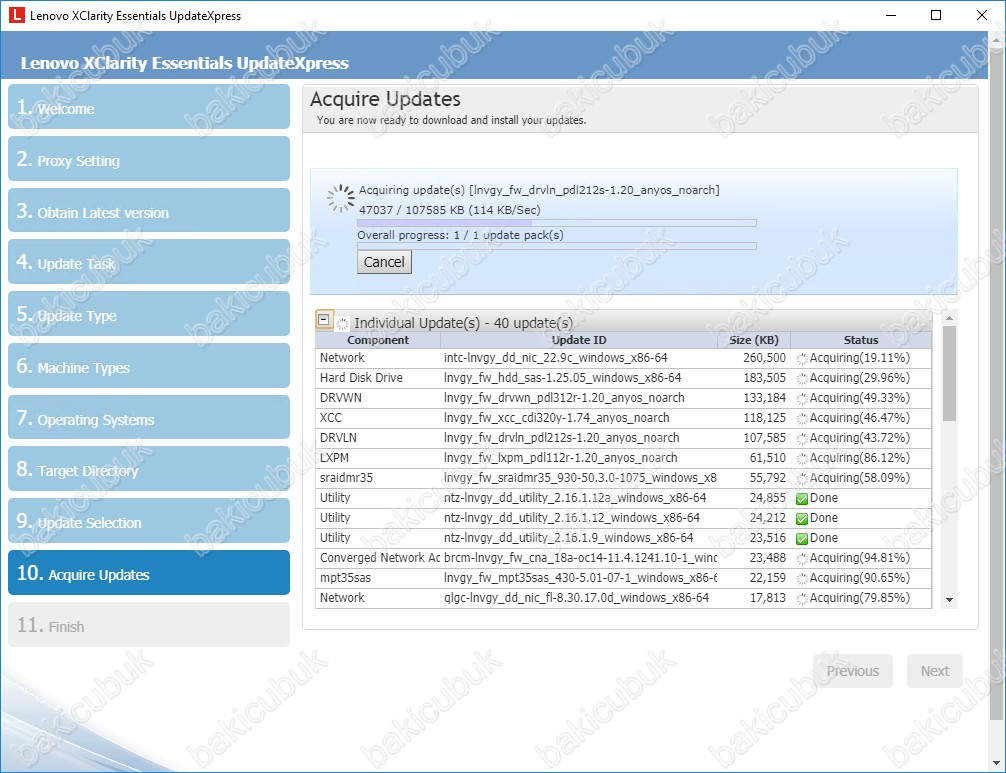Select the DRVLN component row
1006x773 pixels.
pyautogui.click(x=623, y=437)
